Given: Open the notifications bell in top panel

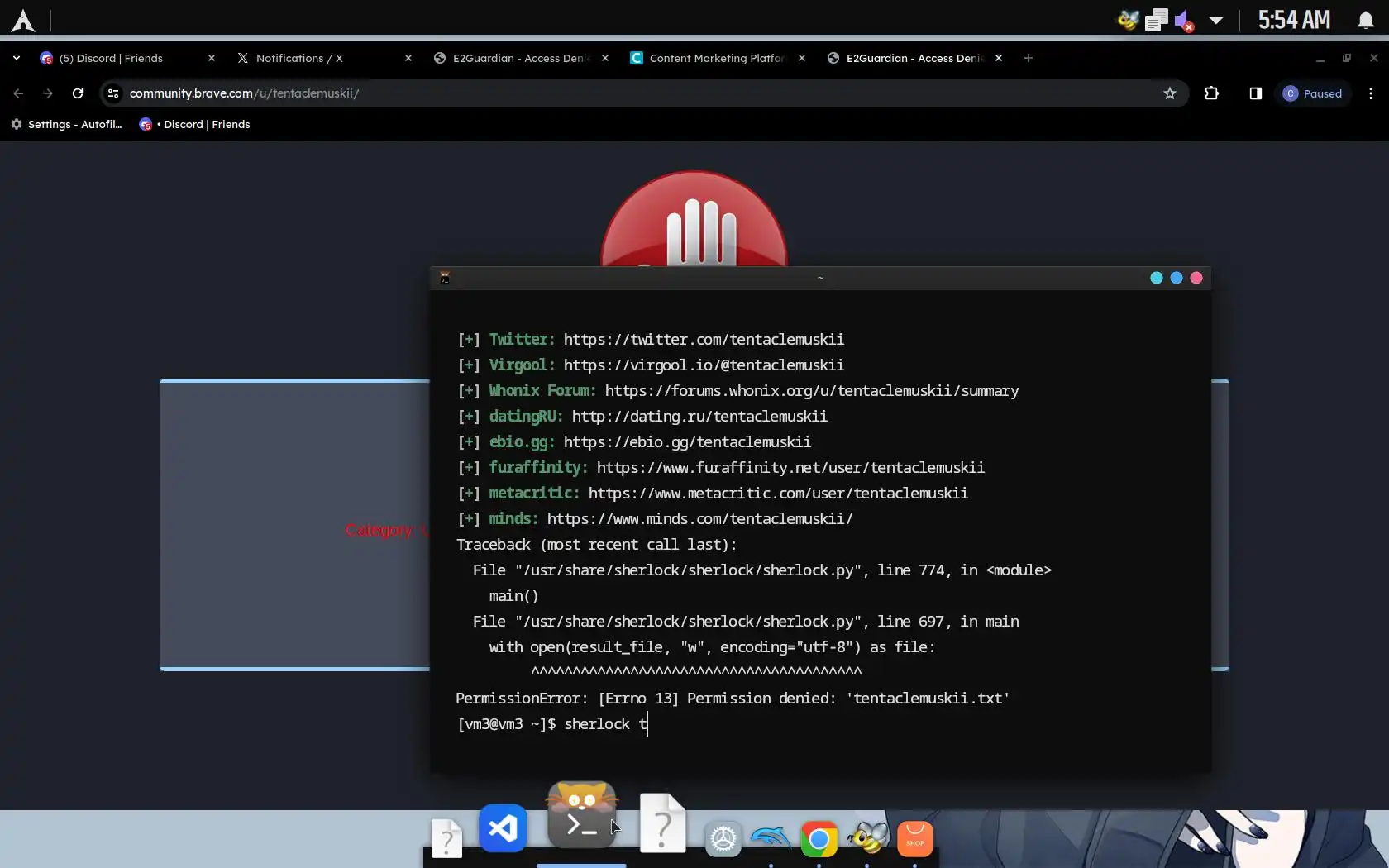Looking at the screenshot, I should point(1365,20).
